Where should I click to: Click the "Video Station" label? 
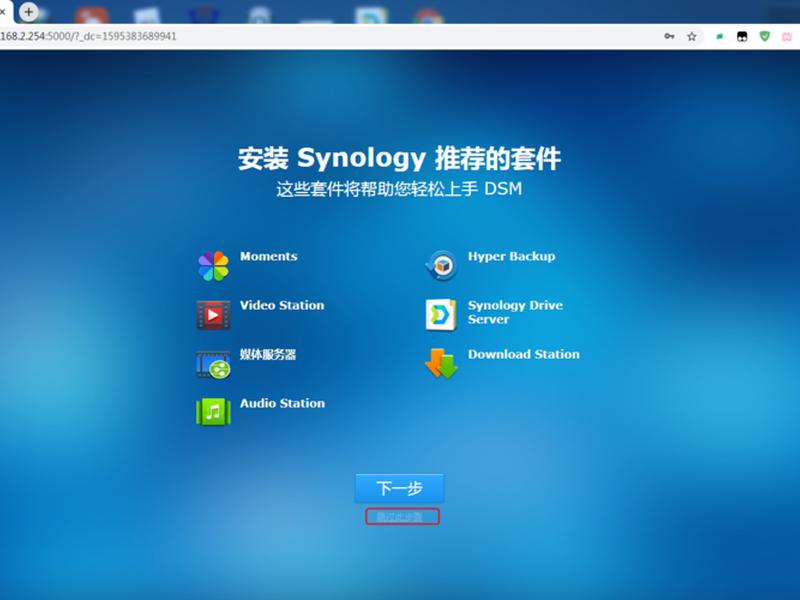pos(282,305)
